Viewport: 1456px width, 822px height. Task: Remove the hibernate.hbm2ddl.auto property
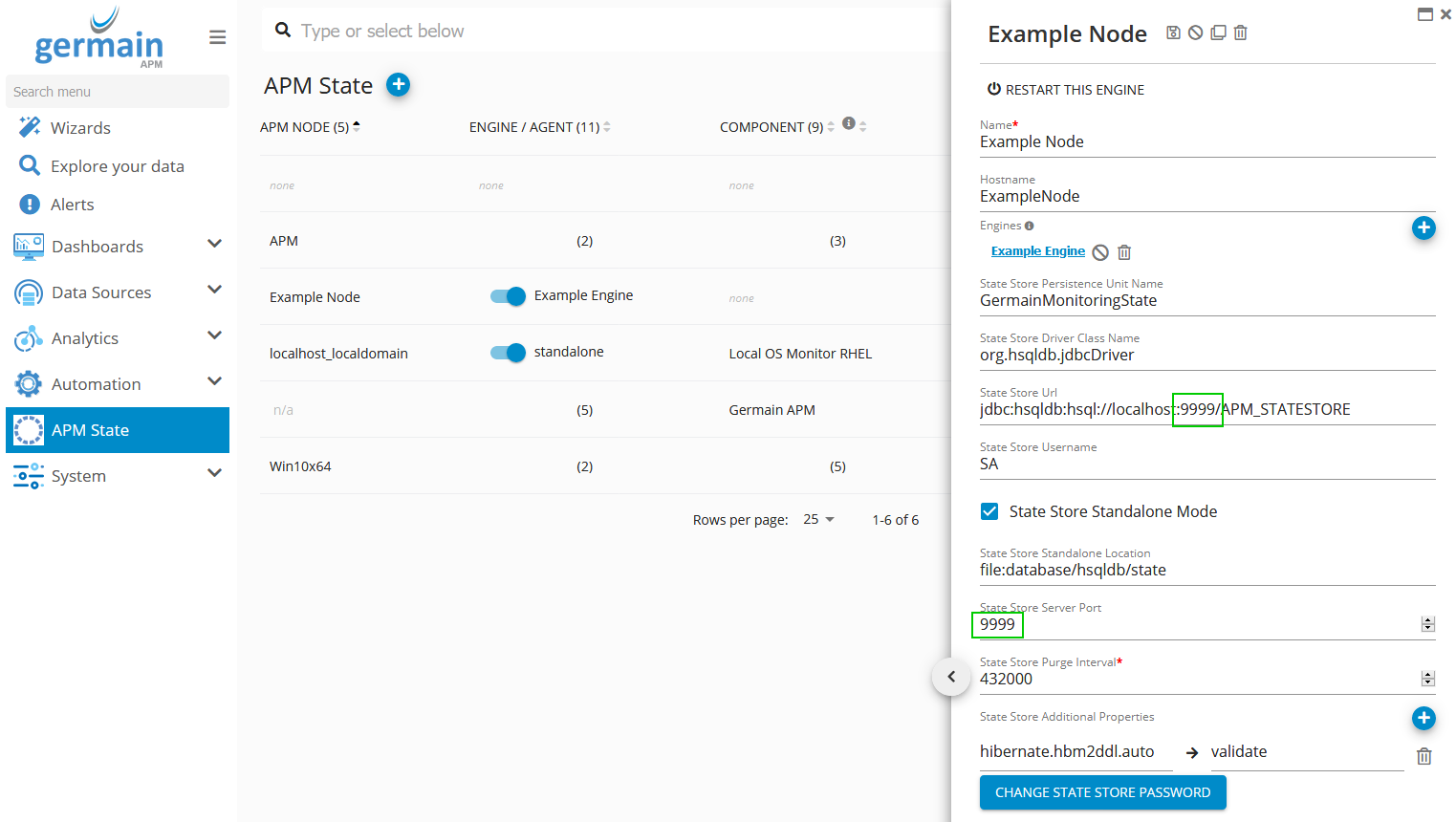[1423, 756]
